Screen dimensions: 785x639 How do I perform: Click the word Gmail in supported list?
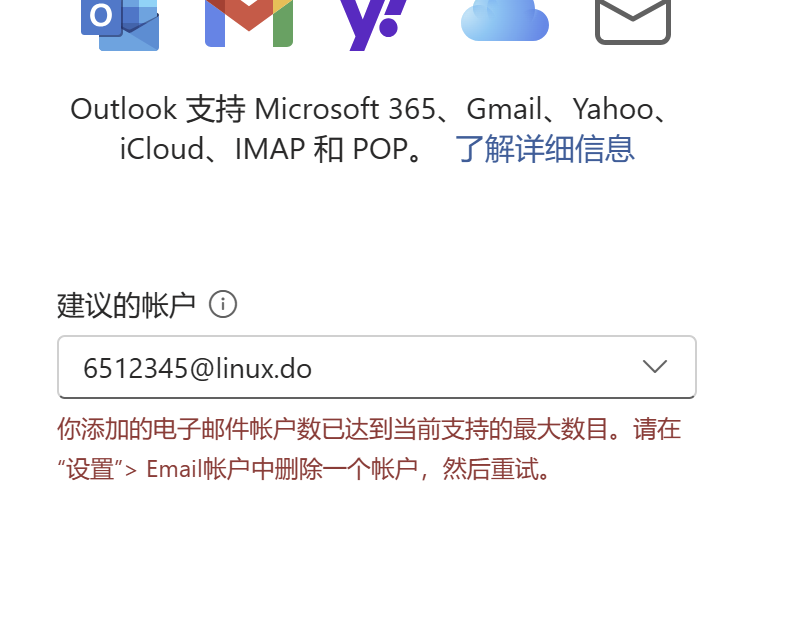coord(505,109)
